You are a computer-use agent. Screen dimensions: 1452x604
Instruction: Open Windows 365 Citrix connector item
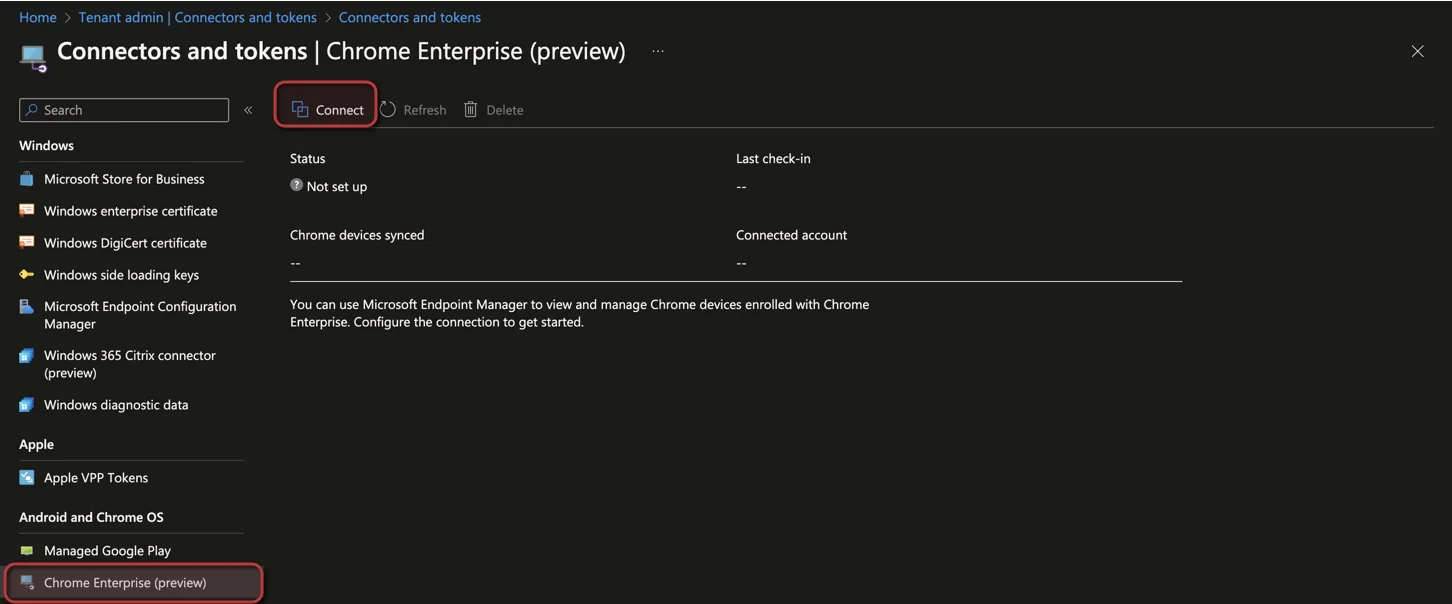(131, 364)
